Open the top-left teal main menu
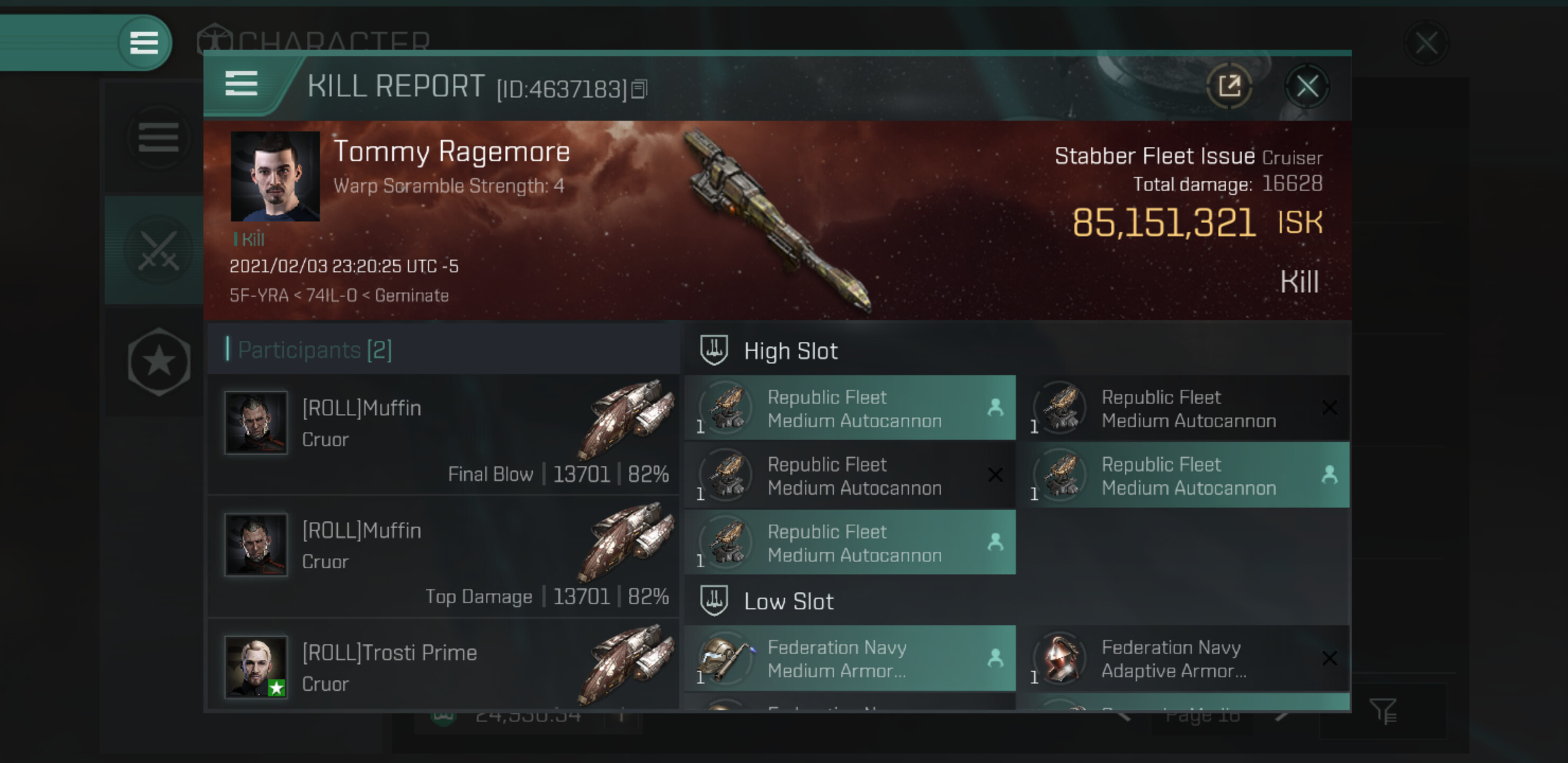1568x763 pixels. tap(144, 42)
